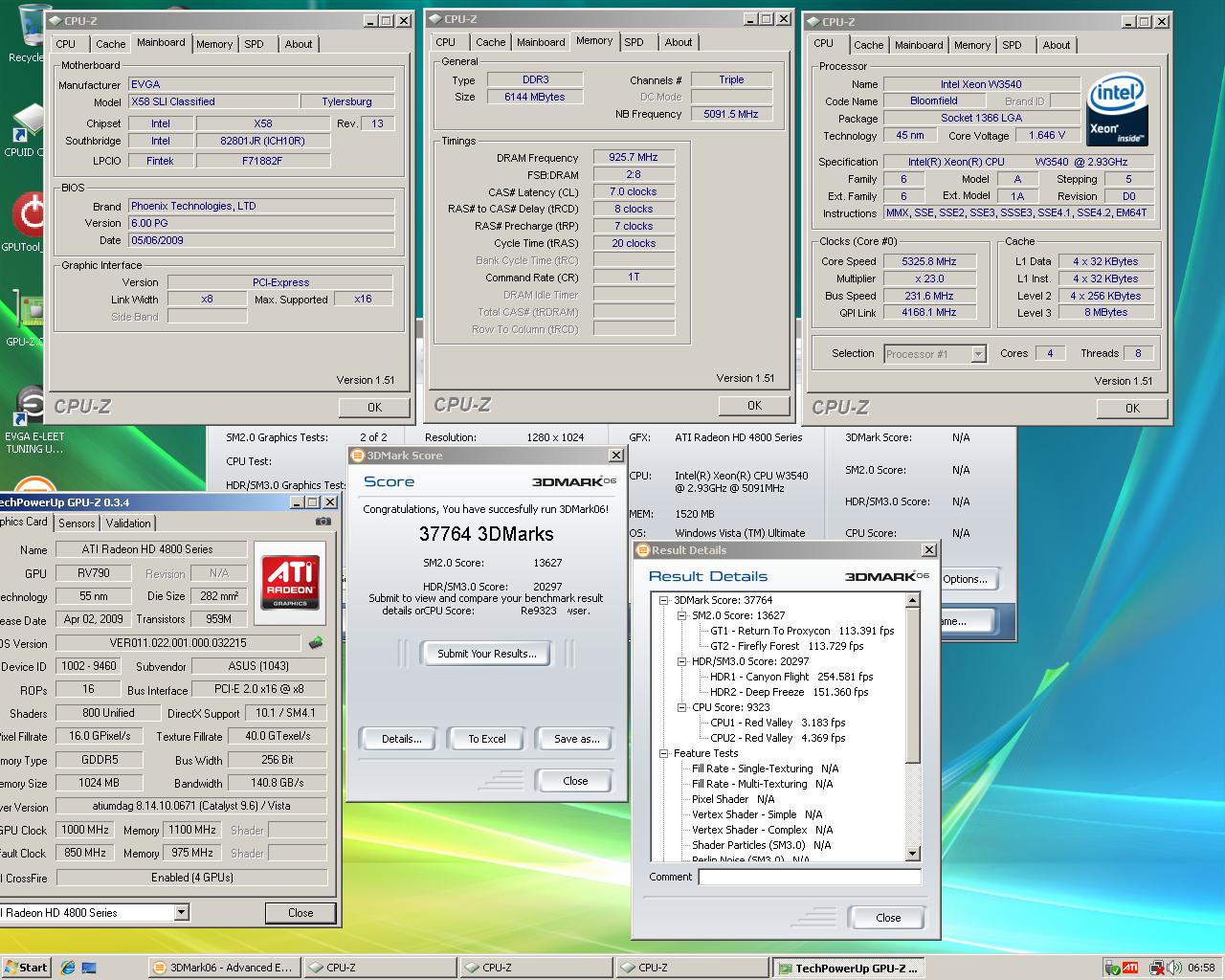Switch to Memory tab in CPU-Z CPU window
Viewport: 1225px width, 980px height.
click(972, 45)
